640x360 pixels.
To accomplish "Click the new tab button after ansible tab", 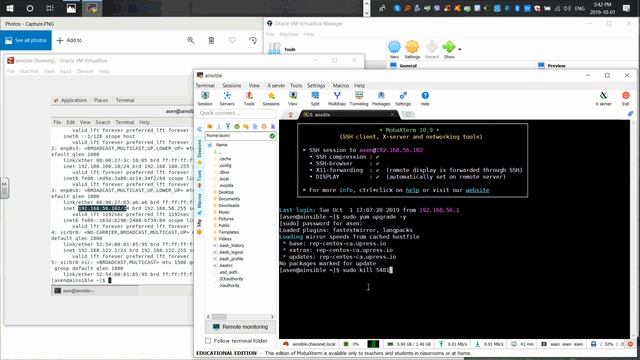I will click(408, 115).
